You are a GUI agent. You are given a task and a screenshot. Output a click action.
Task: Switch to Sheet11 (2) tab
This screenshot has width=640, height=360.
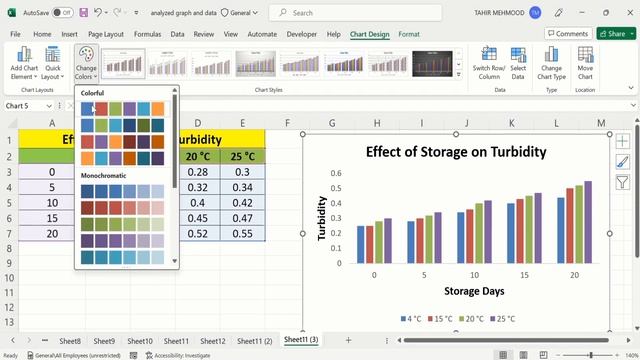click(255, 341)
